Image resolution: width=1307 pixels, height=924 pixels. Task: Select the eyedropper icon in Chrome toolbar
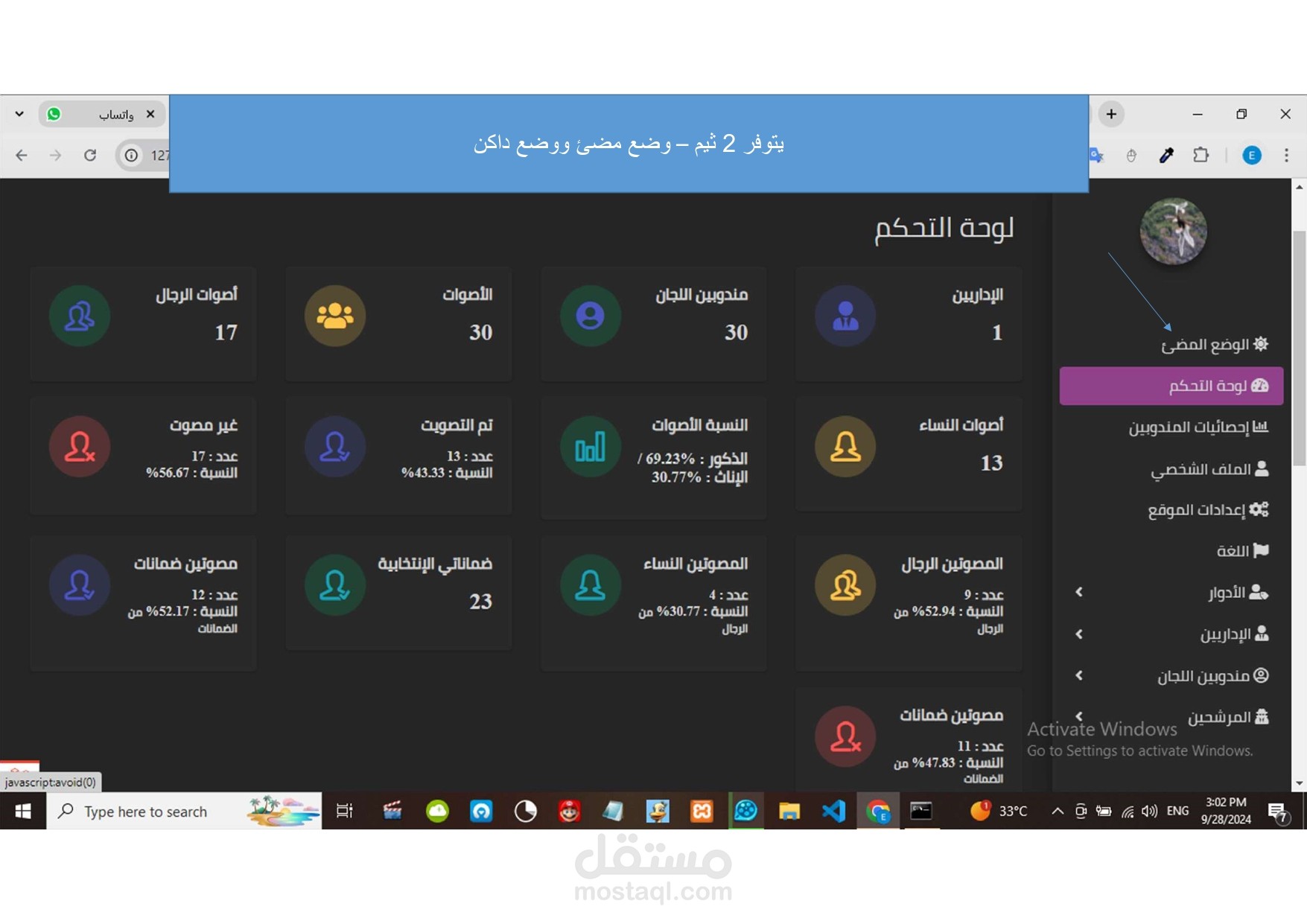[x=1166, y=155]
